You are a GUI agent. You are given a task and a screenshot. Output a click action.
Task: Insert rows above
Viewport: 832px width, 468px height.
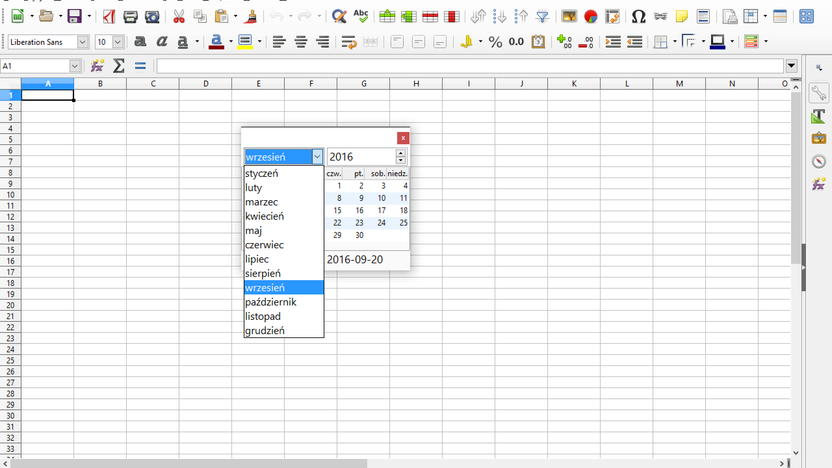pos(387,16)
